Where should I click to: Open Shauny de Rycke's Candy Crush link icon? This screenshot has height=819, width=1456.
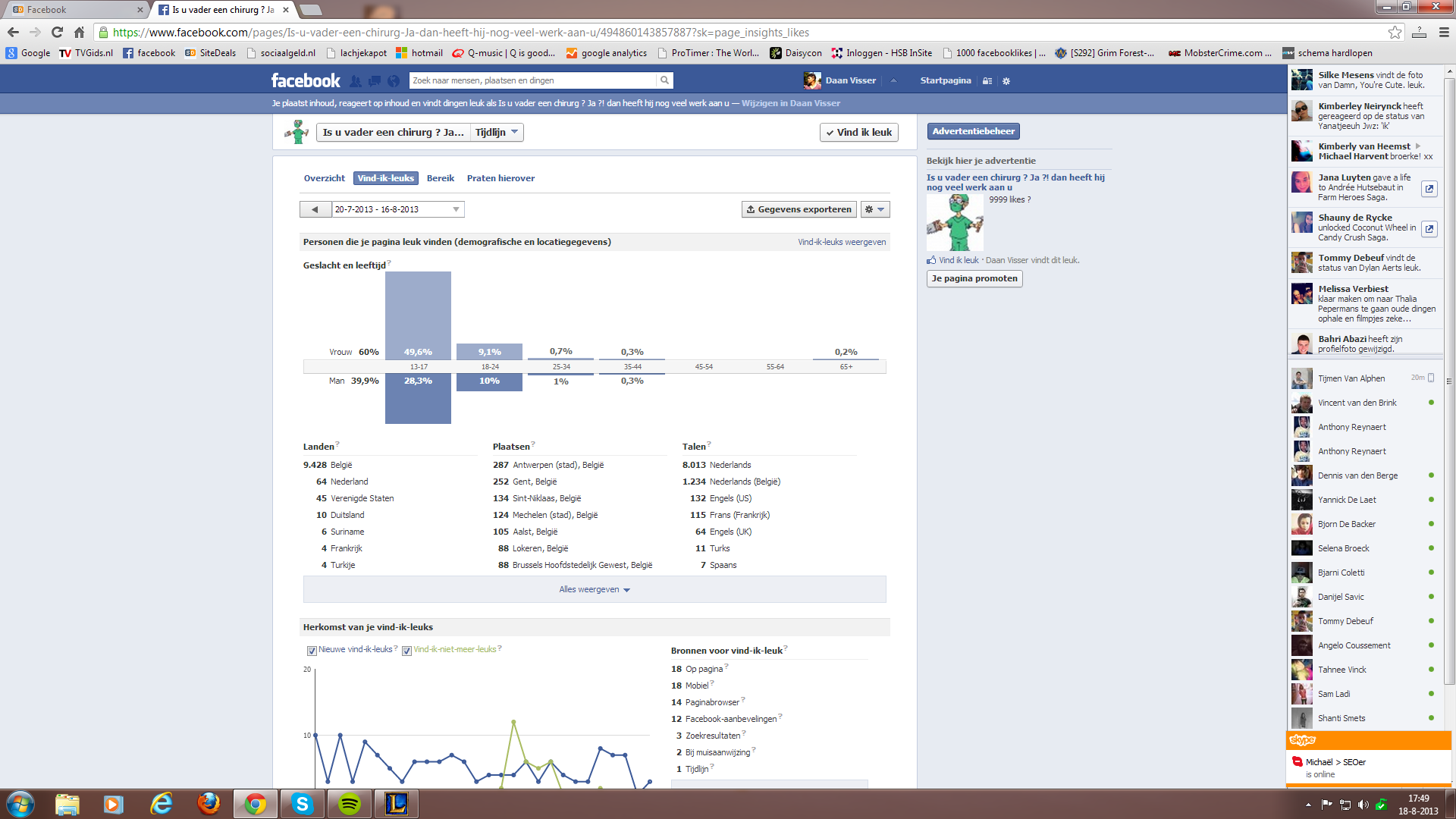point(1429,228)
